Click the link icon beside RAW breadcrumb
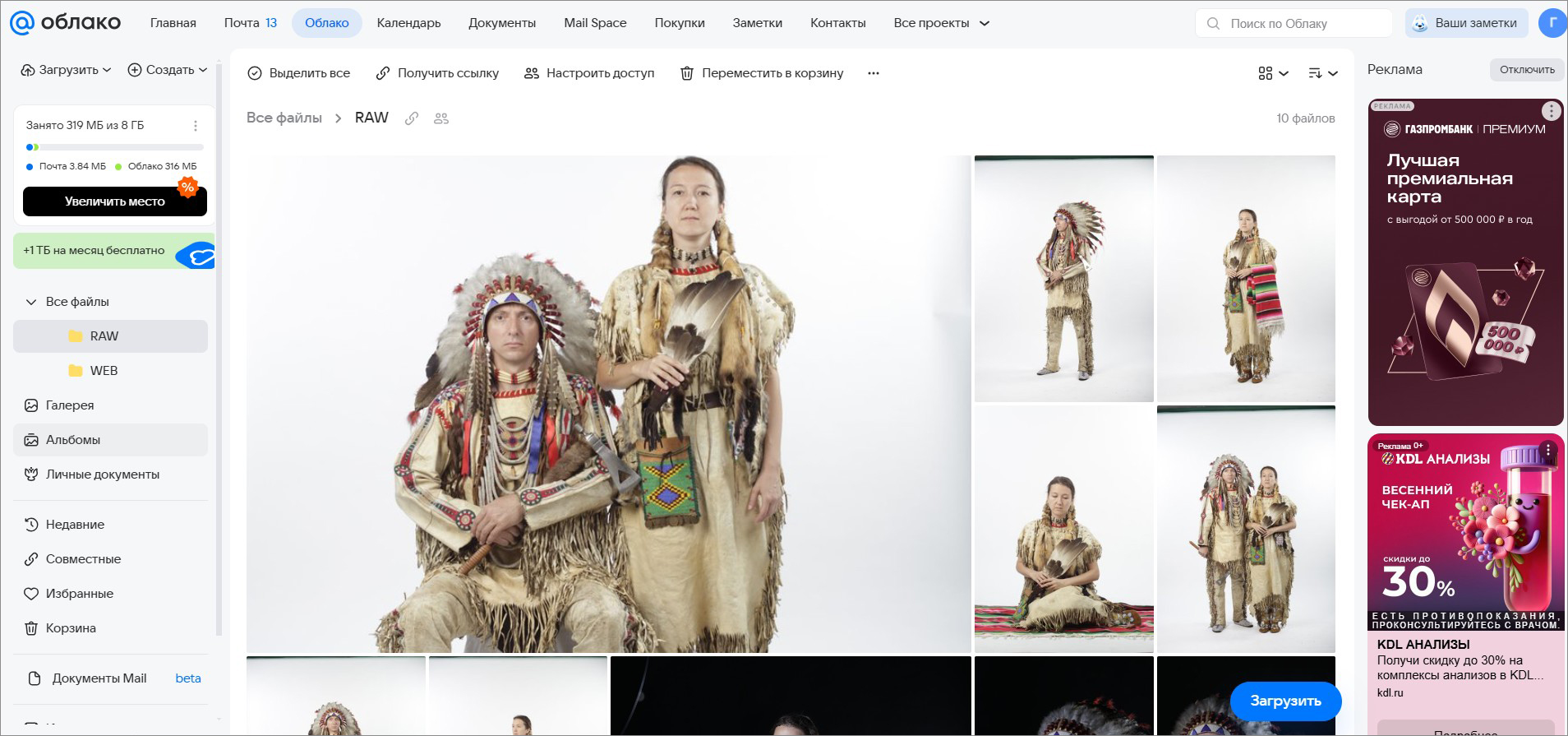Screen dimensions: 1568x736 (412, 118)
